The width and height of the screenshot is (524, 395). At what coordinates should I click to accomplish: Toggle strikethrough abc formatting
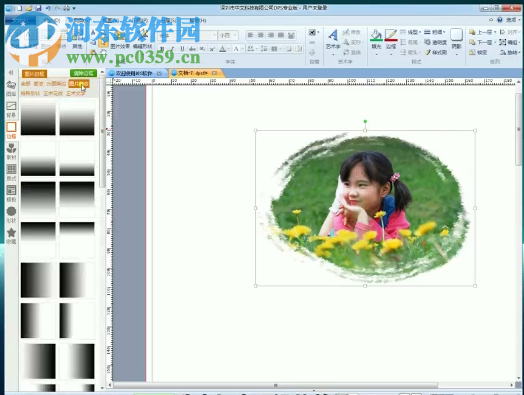192,49
